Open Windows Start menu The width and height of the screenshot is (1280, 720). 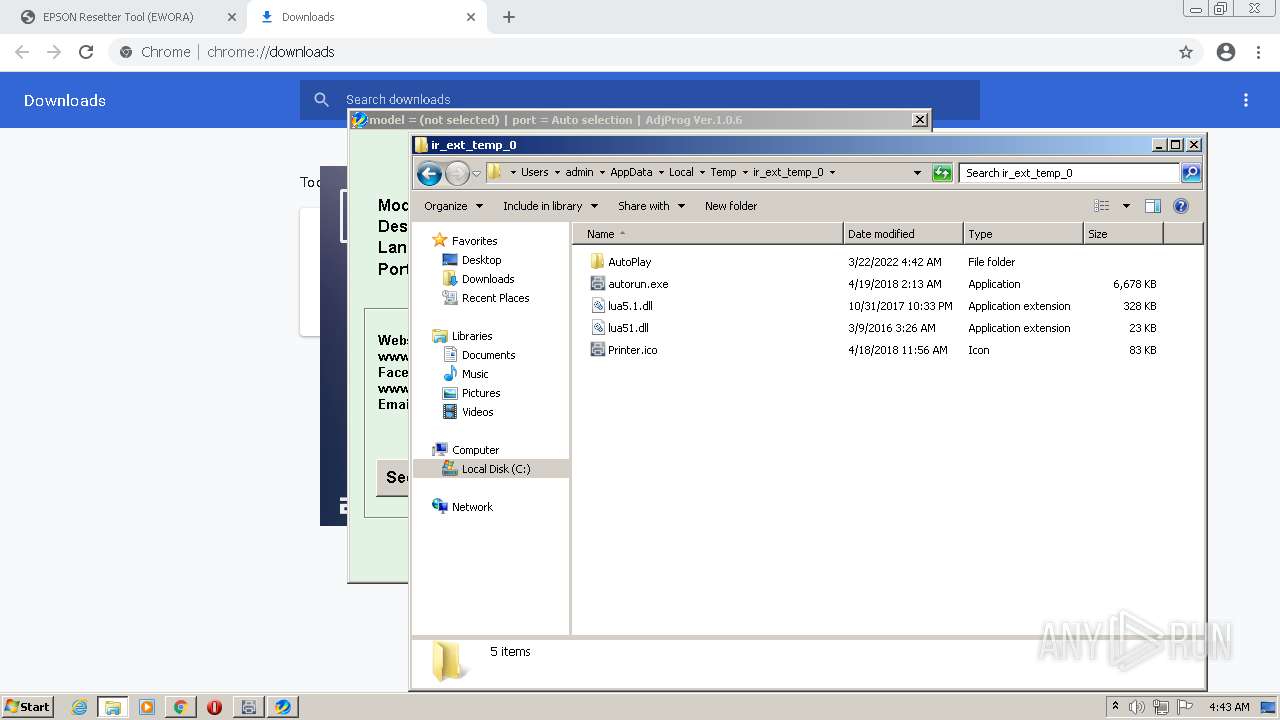(28, 706)
